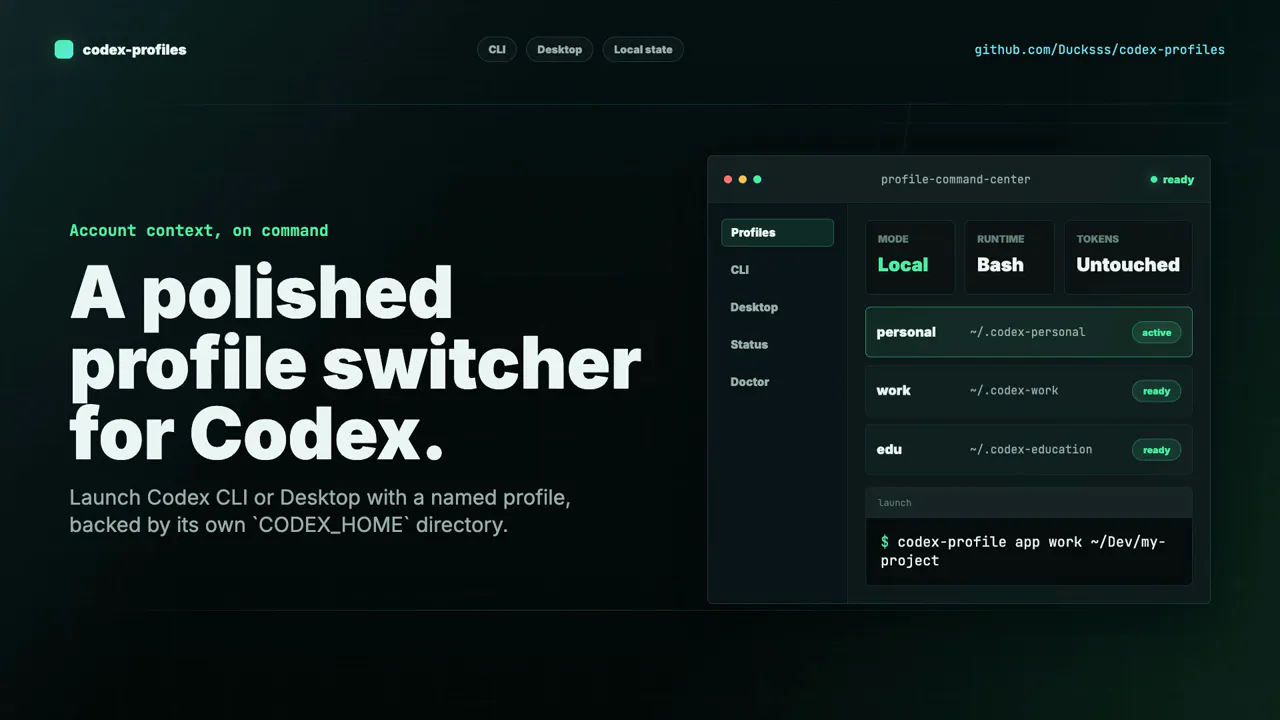Click the ~/.codex-education path text
The height and width of the screenshot is (720, 1280).
[x=1031, y=450]
